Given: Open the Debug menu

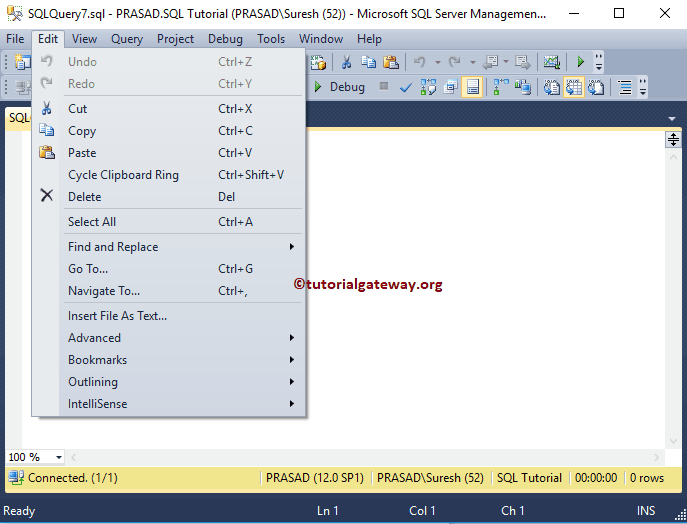Looking at the screenshot, I should [225, 39].
